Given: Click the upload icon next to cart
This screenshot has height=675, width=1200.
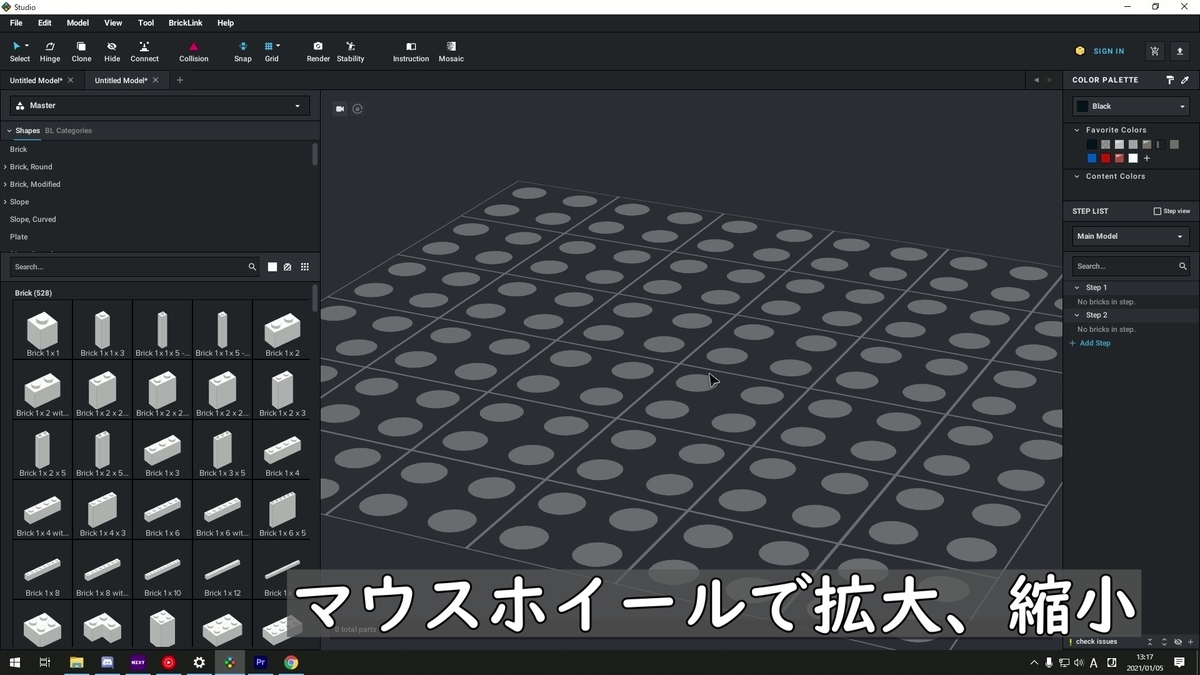Looking at the screenshot, I should (1180, 51).
